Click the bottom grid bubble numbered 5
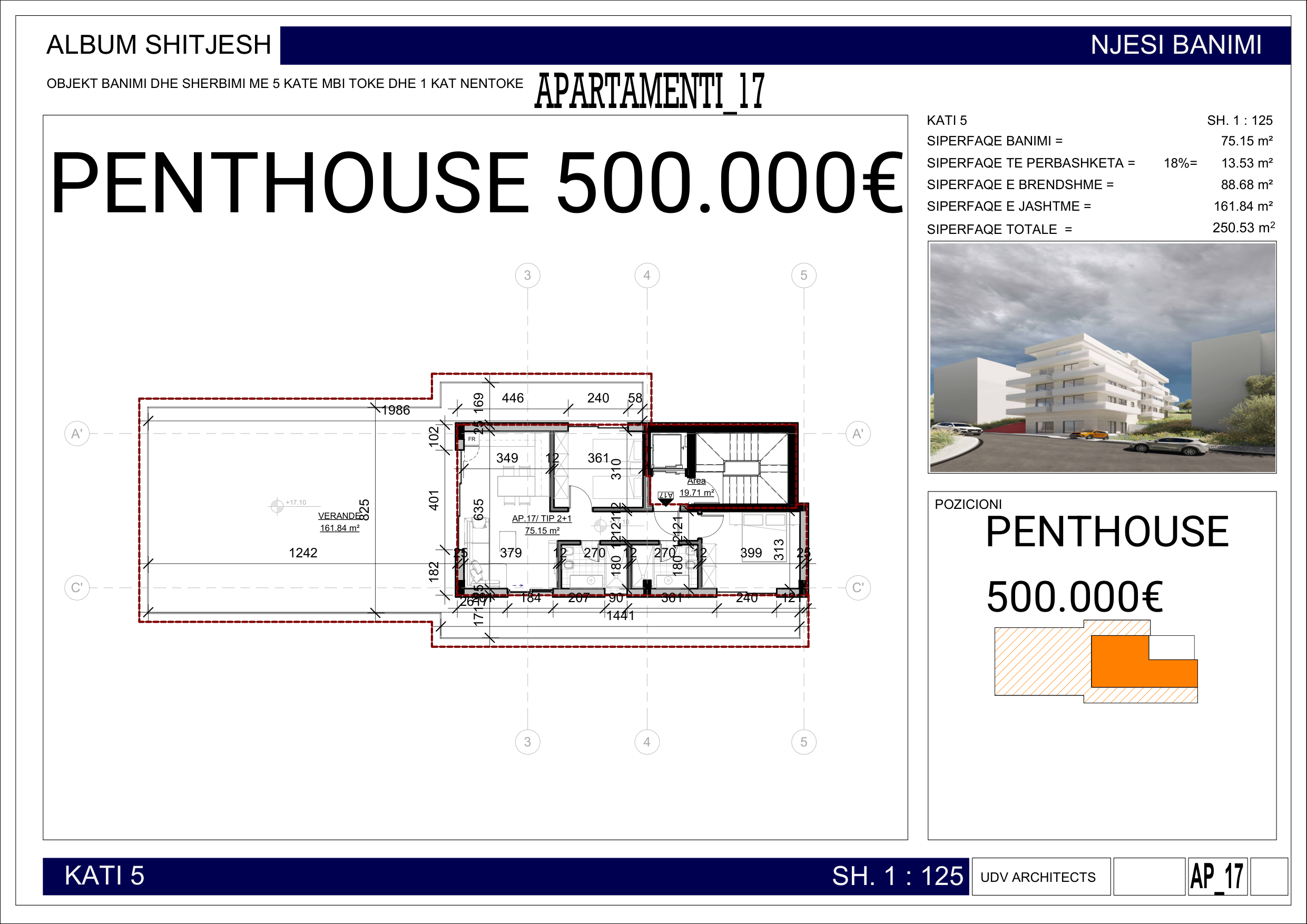Screen dimensions: 1307x924 [803, 742]
